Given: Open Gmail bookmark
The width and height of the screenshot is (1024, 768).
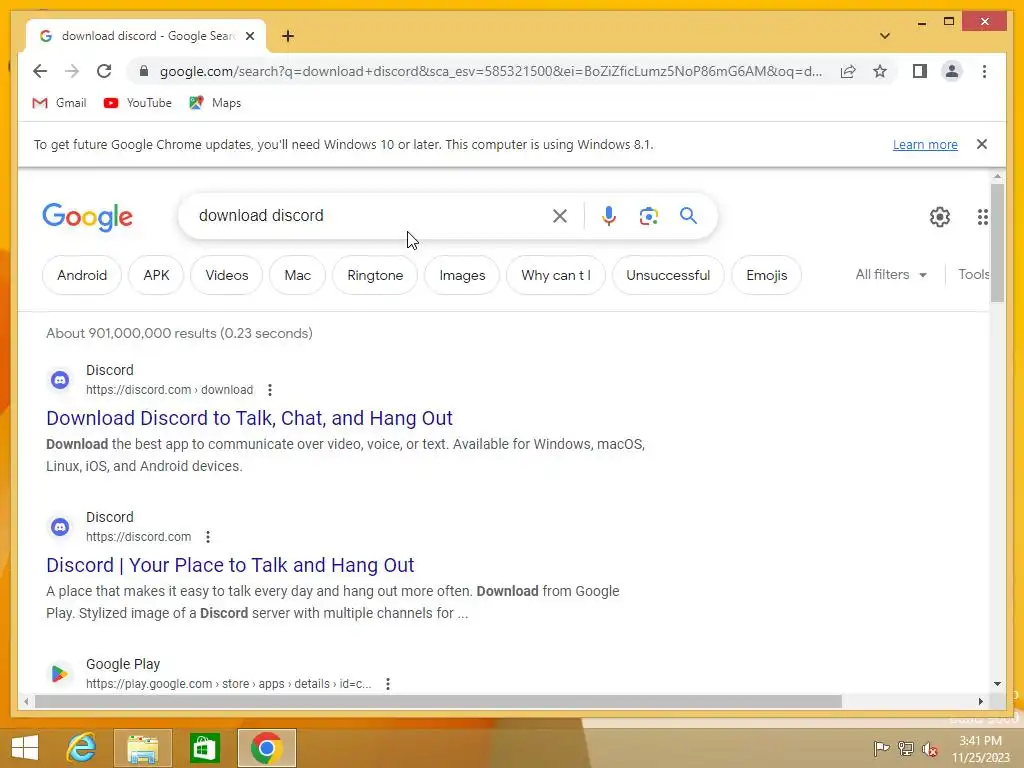Looking at the screenshot, I should (59, 103).
